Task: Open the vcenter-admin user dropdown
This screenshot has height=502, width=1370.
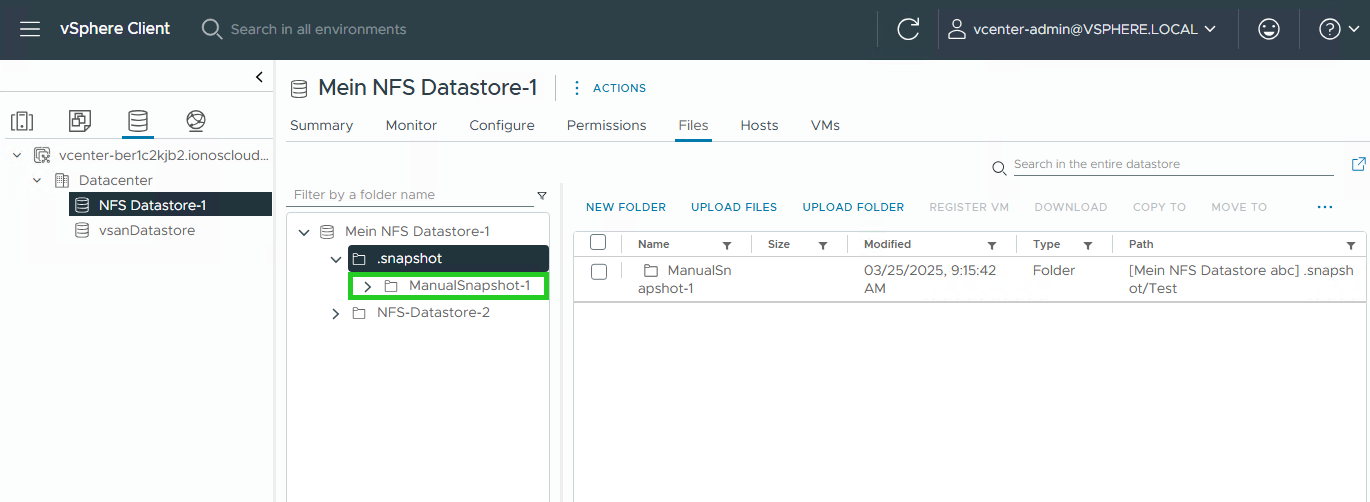Action: click(x=1082, y=29)
